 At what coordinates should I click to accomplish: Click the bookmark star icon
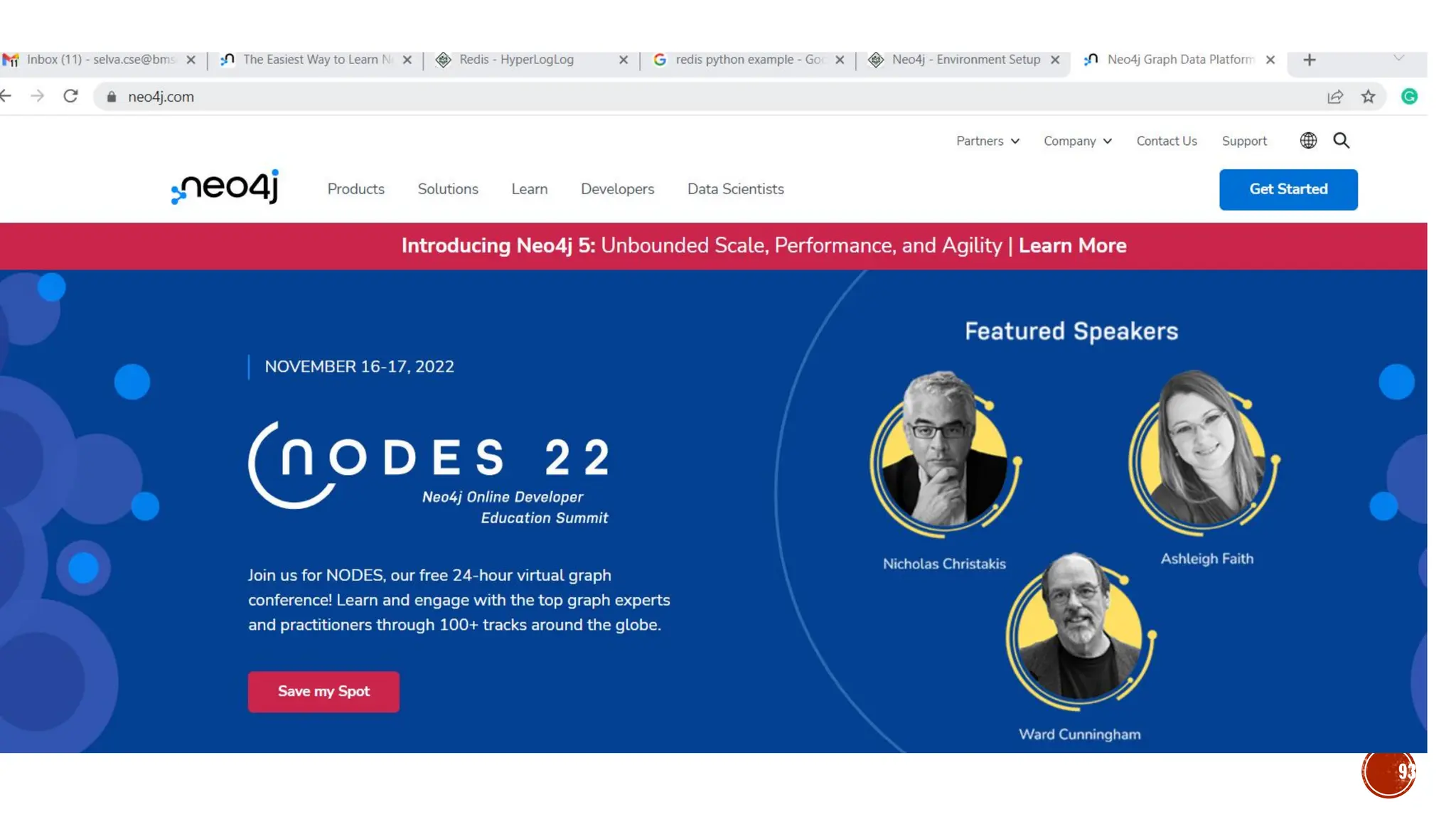pos(1368,97)
